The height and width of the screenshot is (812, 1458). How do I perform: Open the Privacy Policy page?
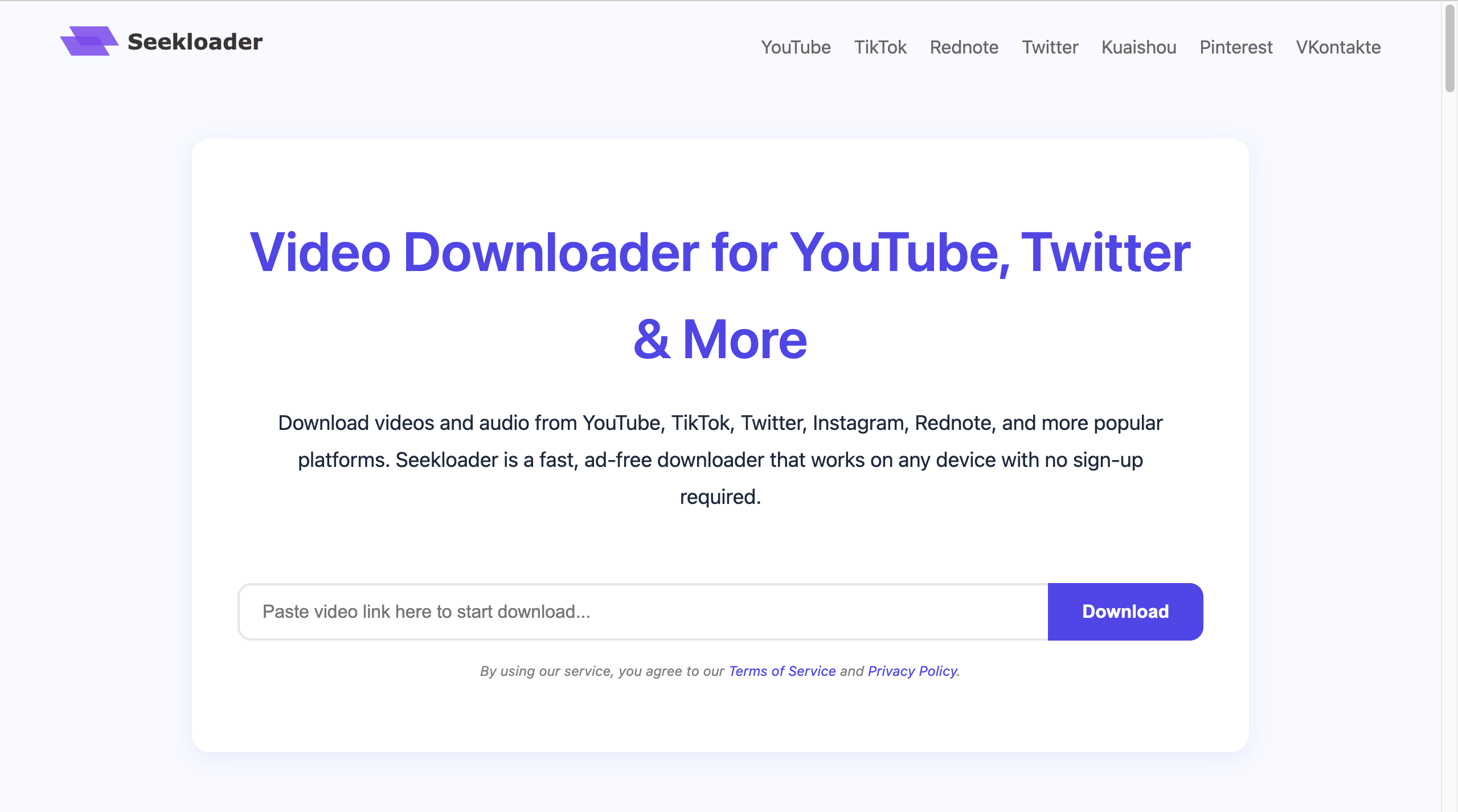click(x=912, y=671)
